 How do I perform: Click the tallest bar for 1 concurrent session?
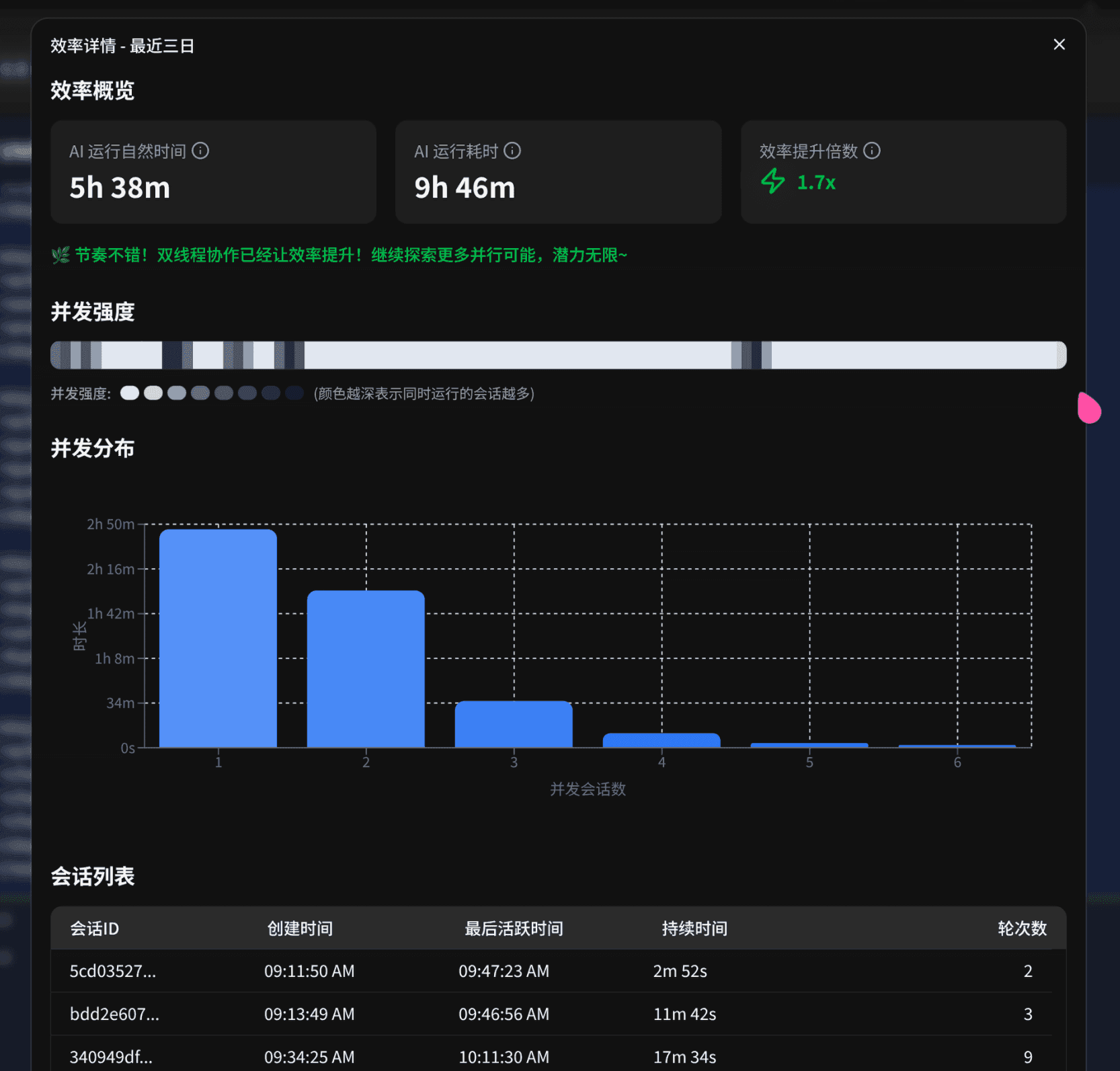pyautogui.click(x=218, y=639)
